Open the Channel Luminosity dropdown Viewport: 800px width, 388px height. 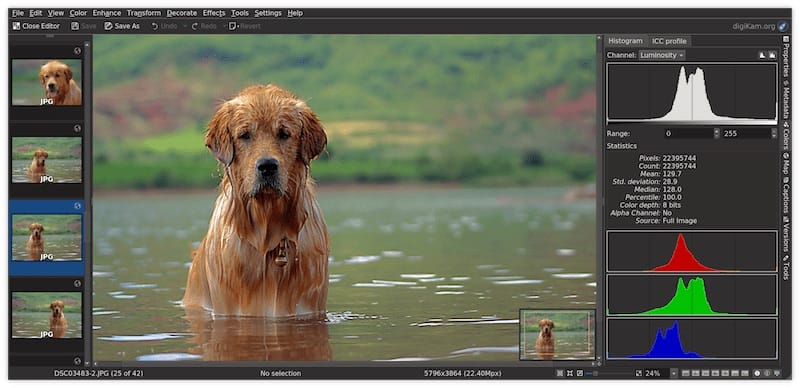pos(662,55)
